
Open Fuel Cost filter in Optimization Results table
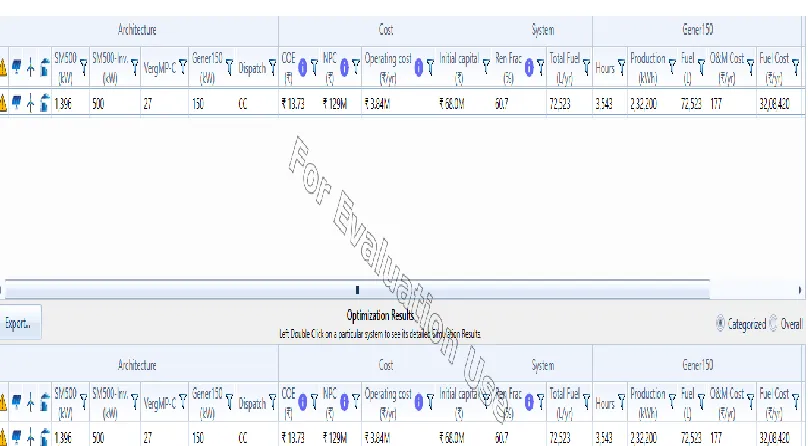coord(796,403)
